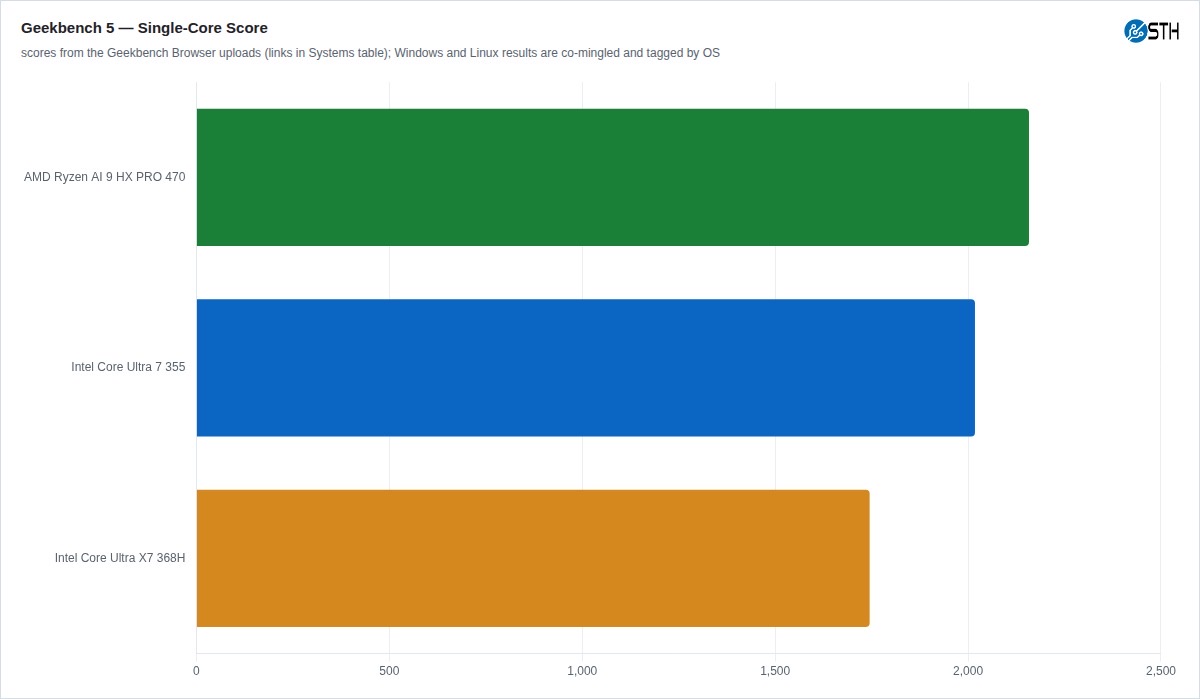Click the right end of the green bar

[1025, 177]
